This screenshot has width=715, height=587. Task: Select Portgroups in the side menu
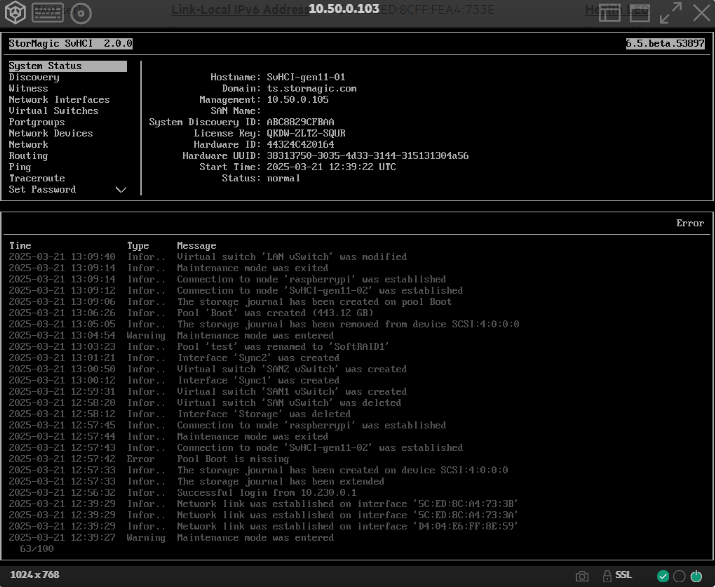36,122
